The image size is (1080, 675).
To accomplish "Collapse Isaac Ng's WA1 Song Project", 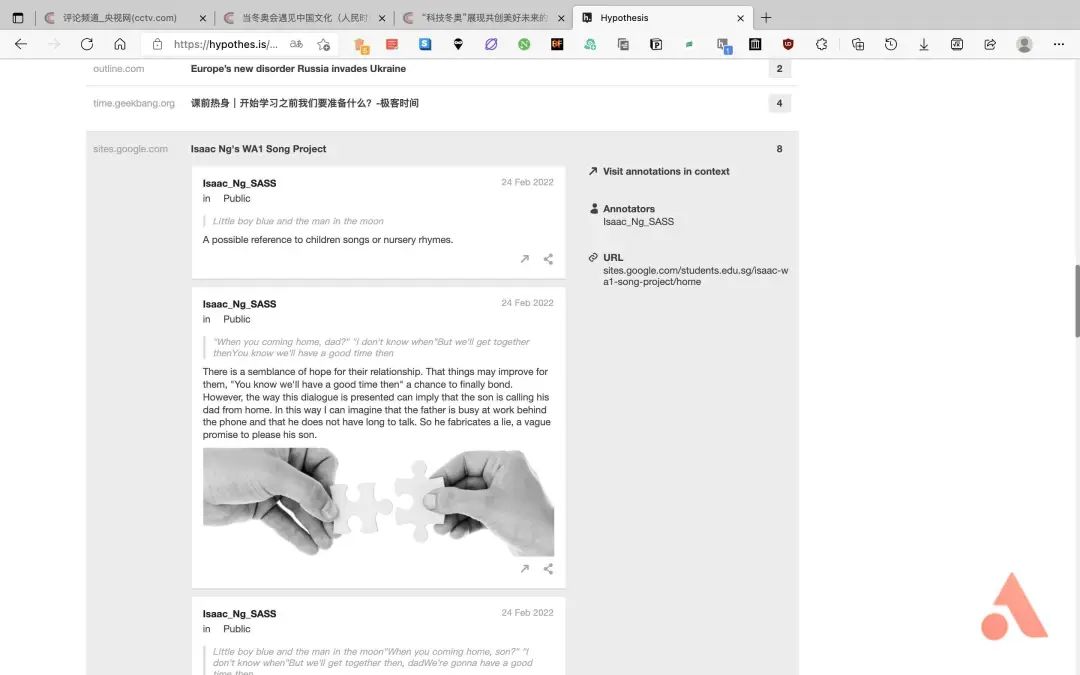I will point(258,149).
